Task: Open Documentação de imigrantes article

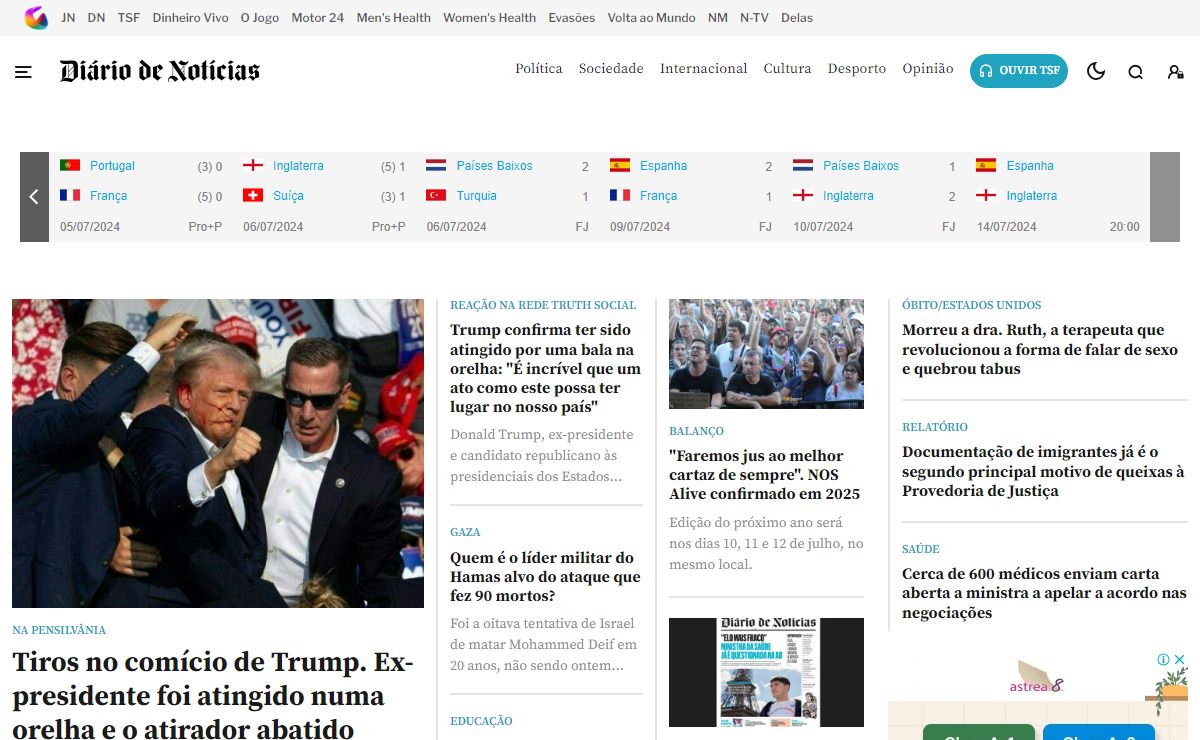Action: pyautogui.click(x=1043, y=471)
